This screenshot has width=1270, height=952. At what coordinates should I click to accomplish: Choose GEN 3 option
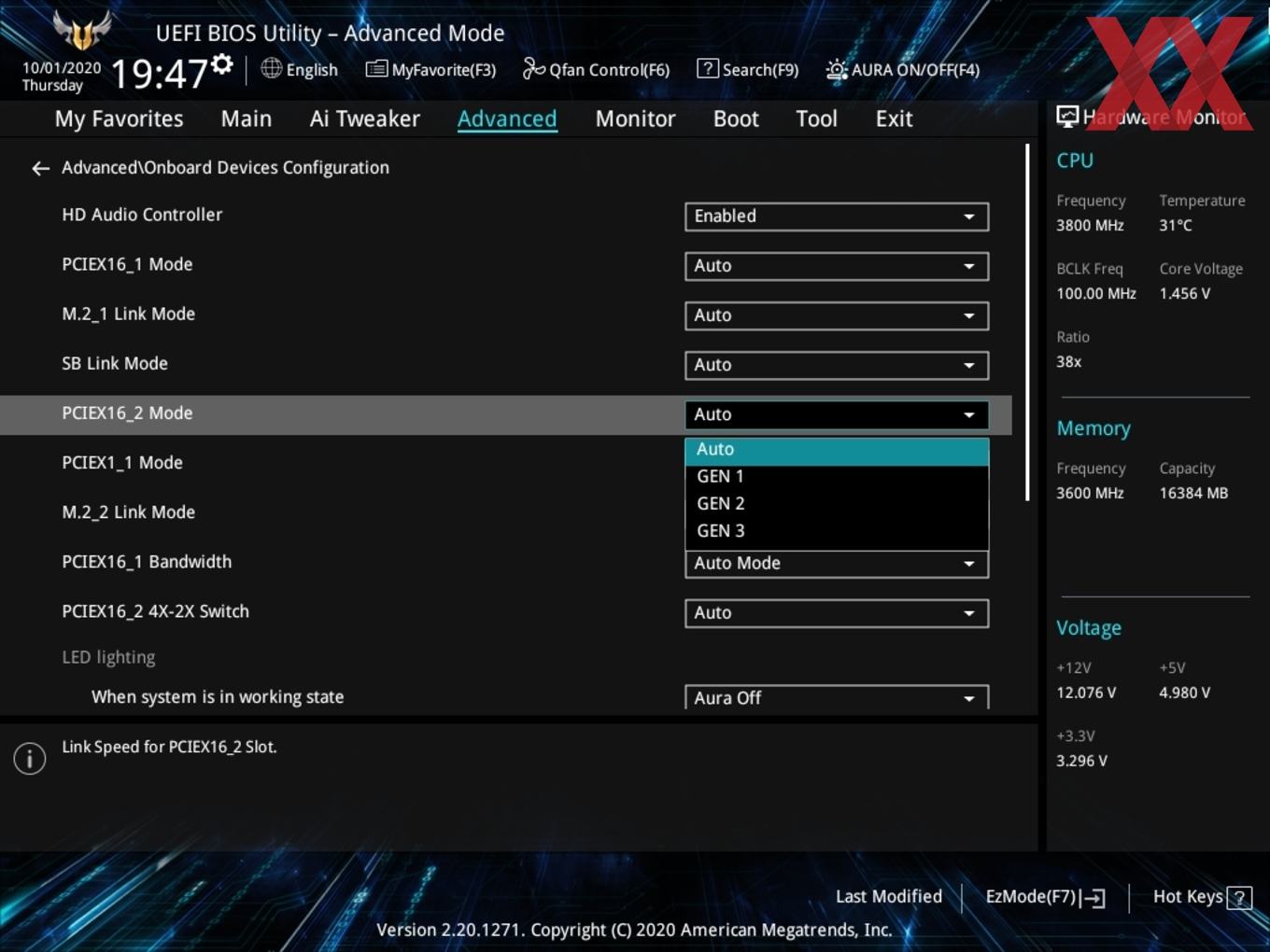[x=837, y=531]
